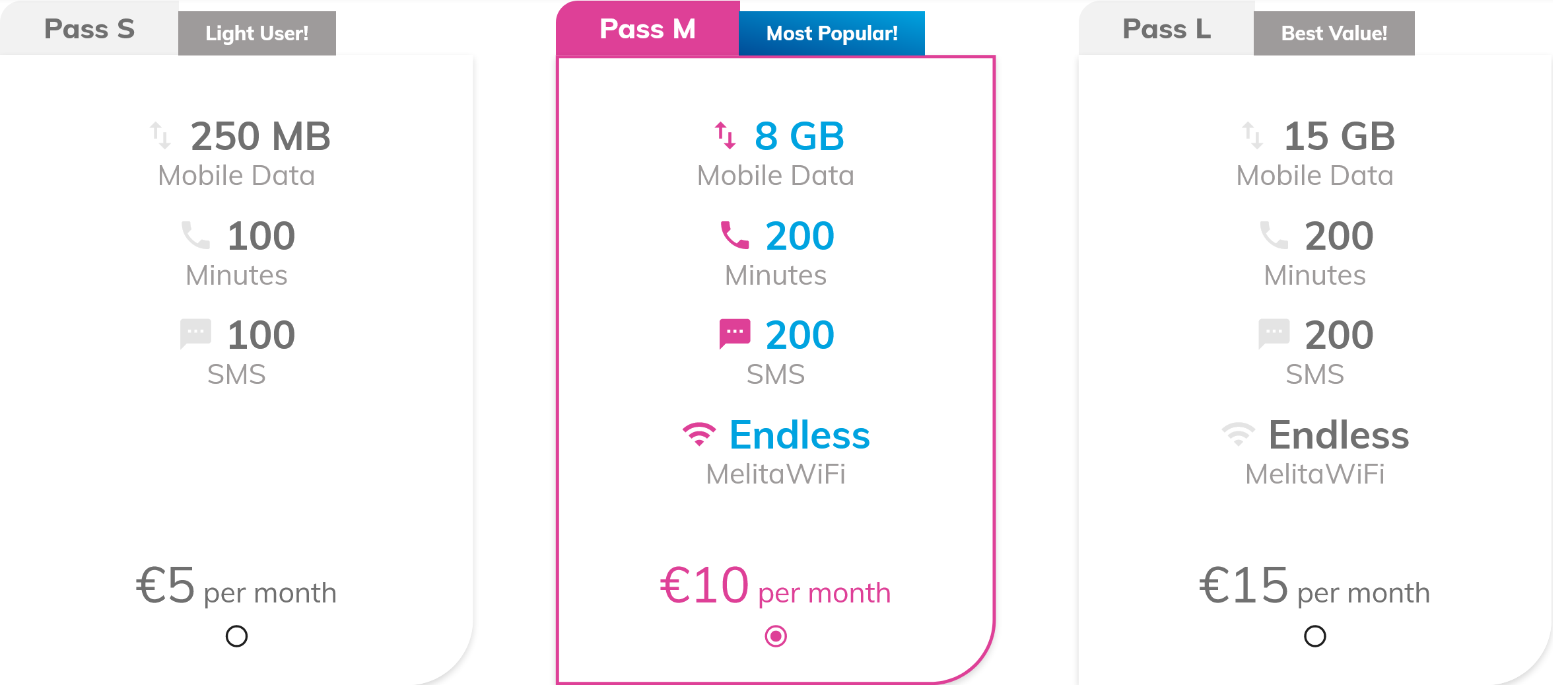Select the Pass L plan radio button
Screen dimensions: 1568x691
(x=1315, y=637)
